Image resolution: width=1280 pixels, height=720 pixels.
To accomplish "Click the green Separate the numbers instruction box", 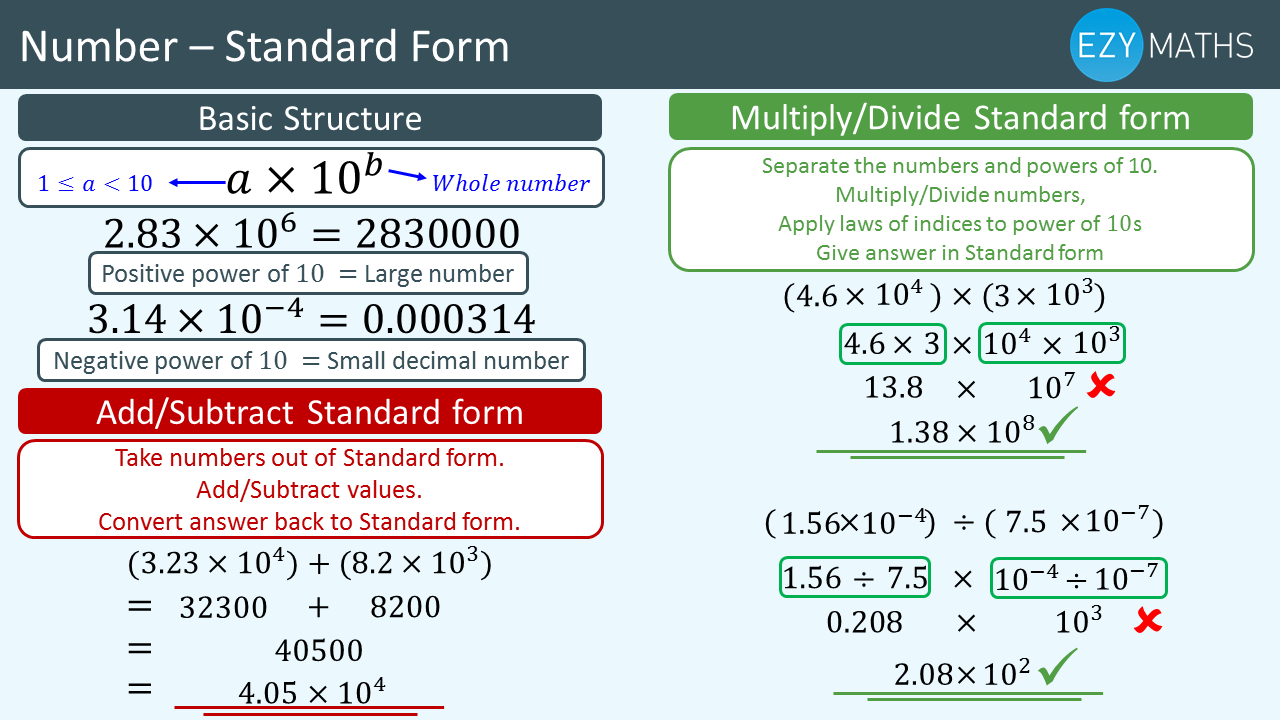I will pyautogui.click(x=960, y=209).
